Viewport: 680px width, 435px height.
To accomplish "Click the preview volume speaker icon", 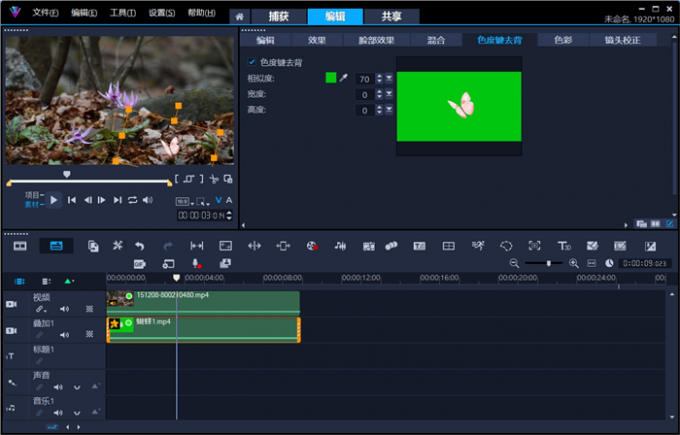I will coord(147,200).
